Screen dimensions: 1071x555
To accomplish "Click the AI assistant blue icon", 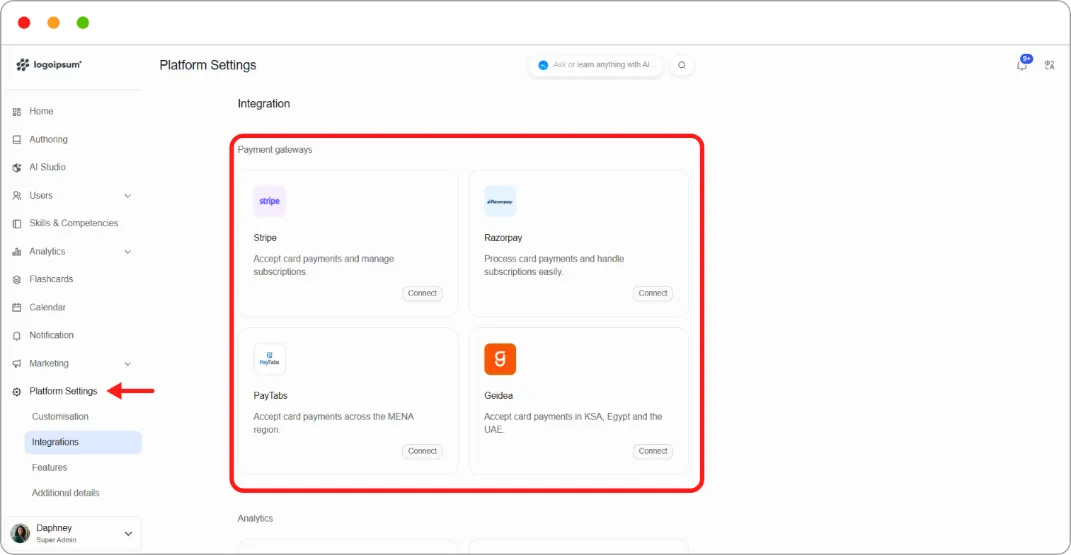I will (x=543, y=65).
